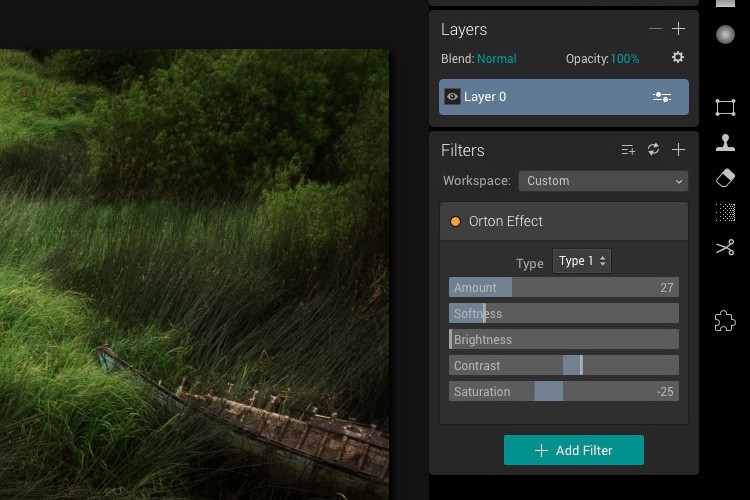Add a filter via Filters plus icon

tap(678, 150)
